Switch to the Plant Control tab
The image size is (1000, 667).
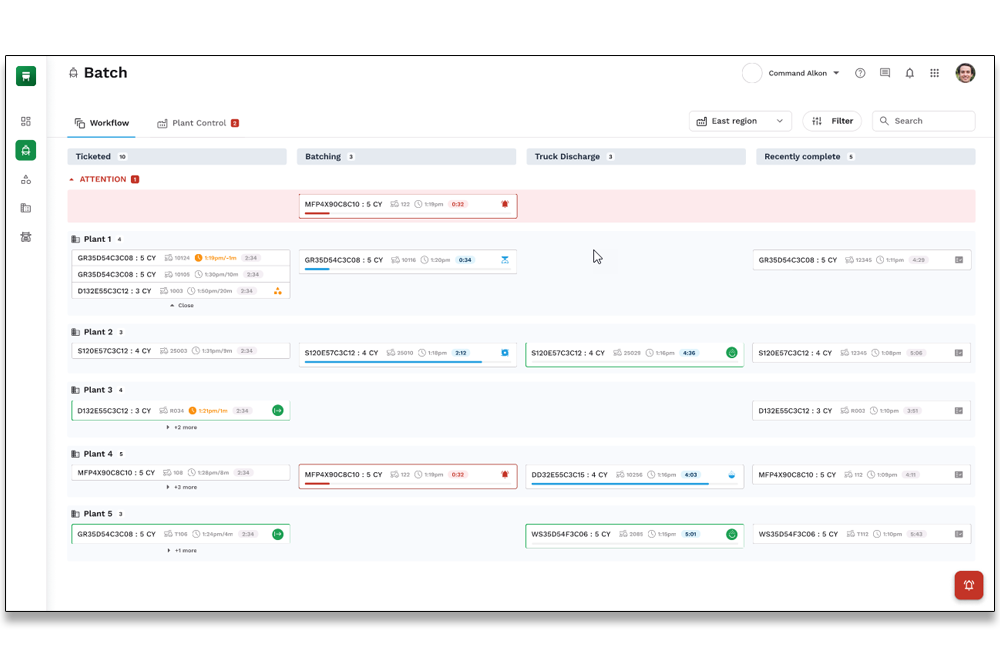click(198, 123)
